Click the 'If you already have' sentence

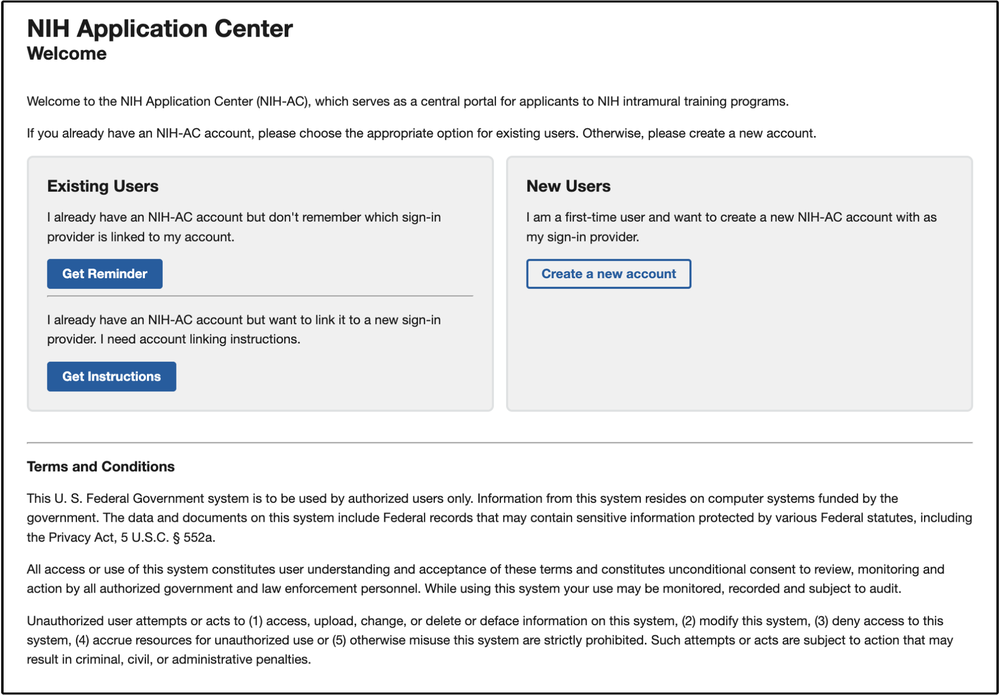[x=421, y=132]
